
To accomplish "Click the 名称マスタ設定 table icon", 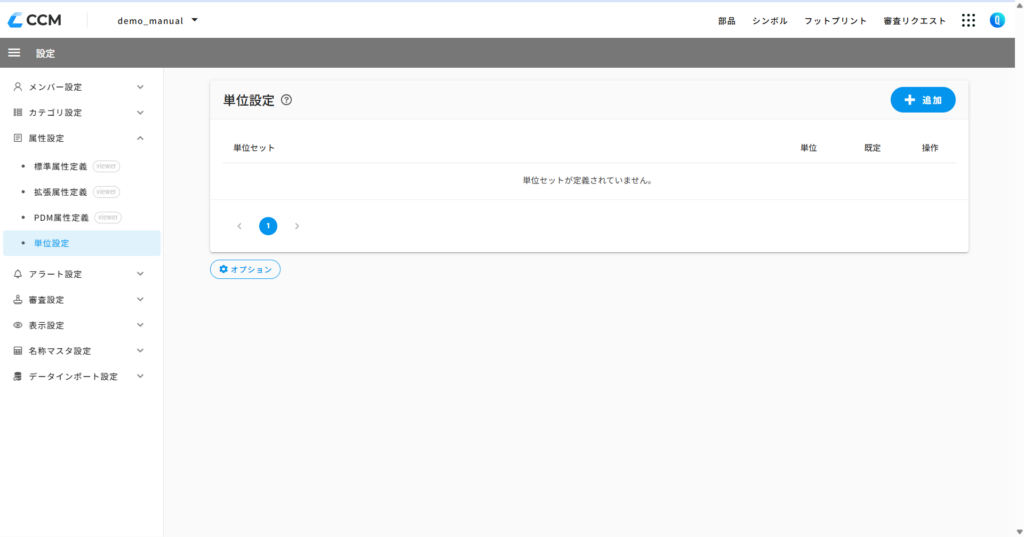I will click(18, 351).
